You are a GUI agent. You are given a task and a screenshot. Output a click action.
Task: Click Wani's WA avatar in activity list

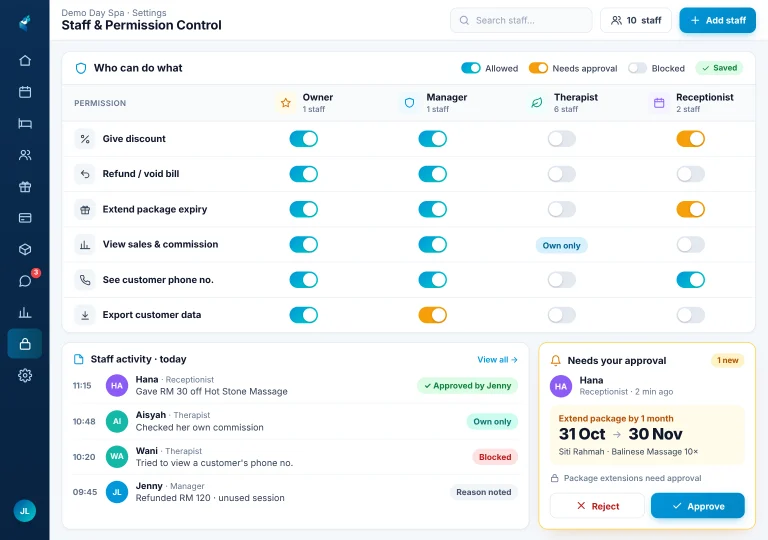(117, 457)
